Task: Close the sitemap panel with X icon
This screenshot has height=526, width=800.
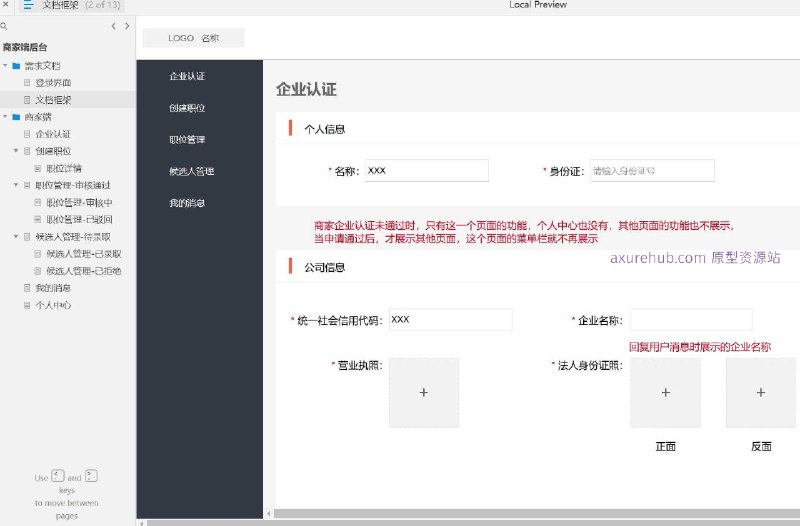Action: pyautogui.click(x=6, y=5)
